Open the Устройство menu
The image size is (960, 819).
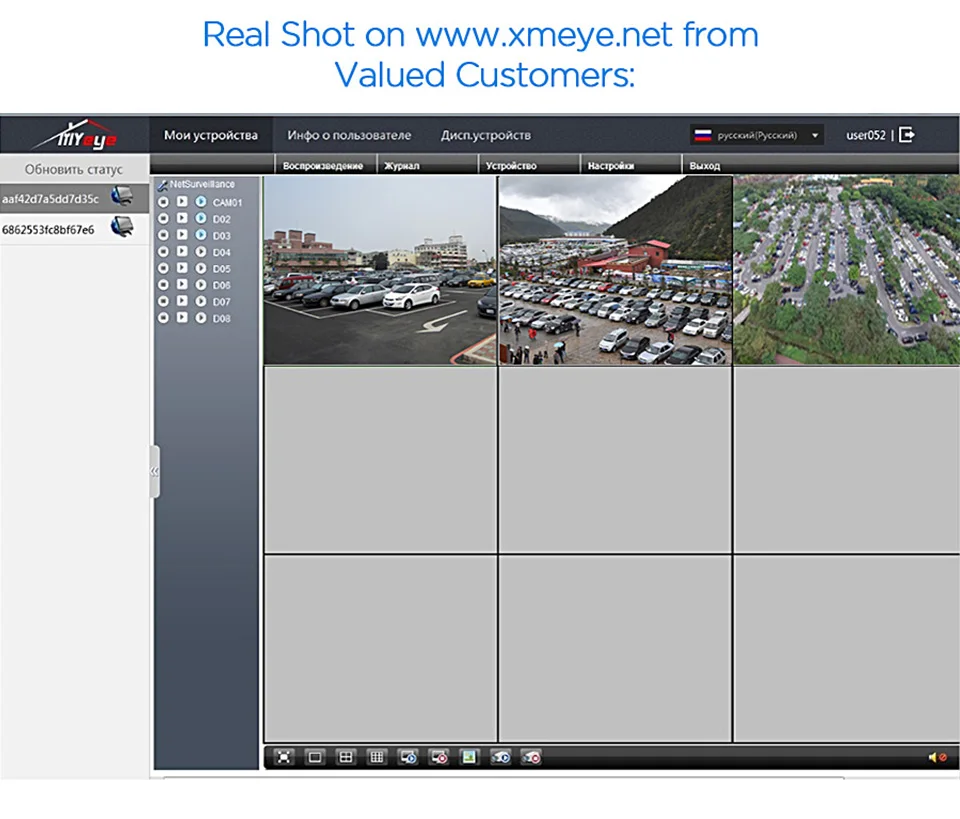coord(511,165)
